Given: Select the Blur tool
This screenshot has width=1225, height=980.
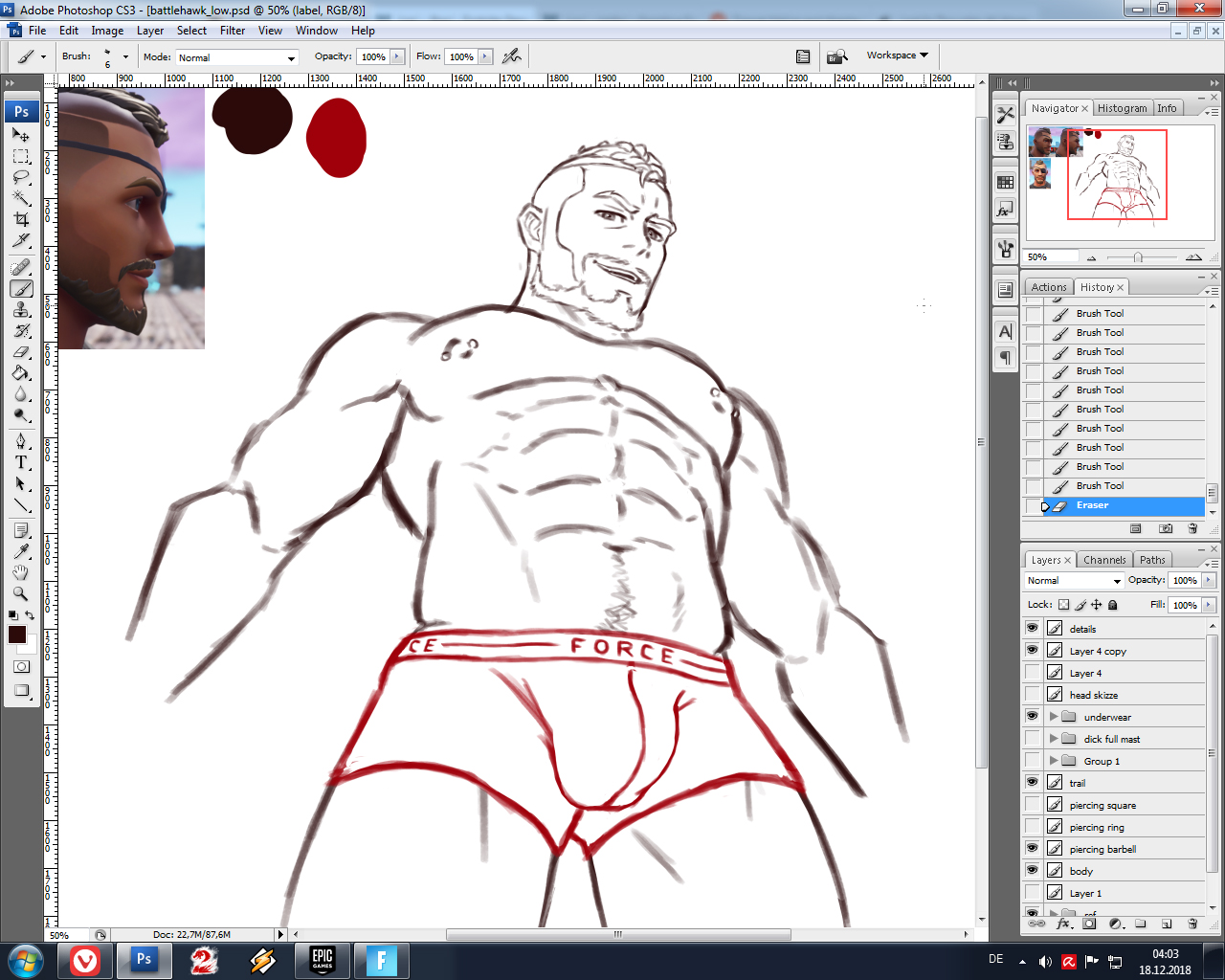Looking at the screenshot, I should [x=21, y=394].
